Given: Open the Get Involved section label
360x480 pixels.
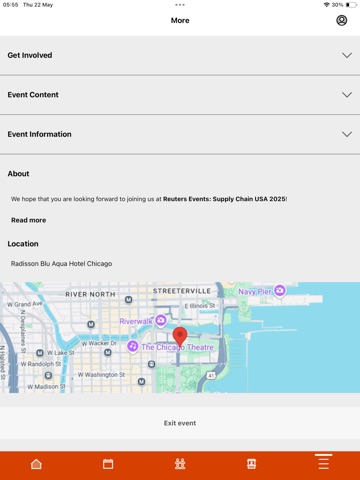Looking at the screenshot, I should [x=30, y=55].
